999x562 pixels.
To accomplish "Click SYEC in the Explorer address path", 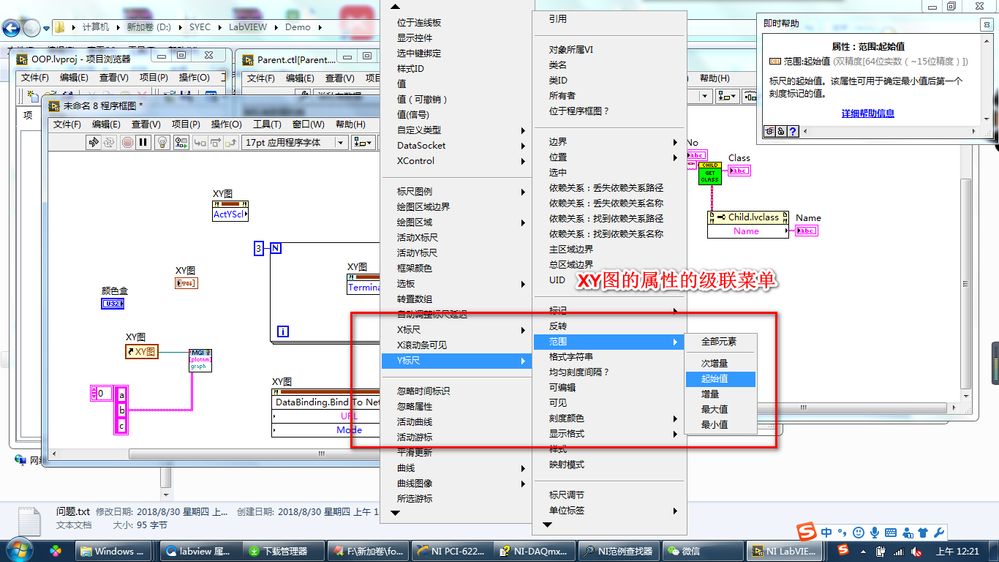I will (199, 27).
